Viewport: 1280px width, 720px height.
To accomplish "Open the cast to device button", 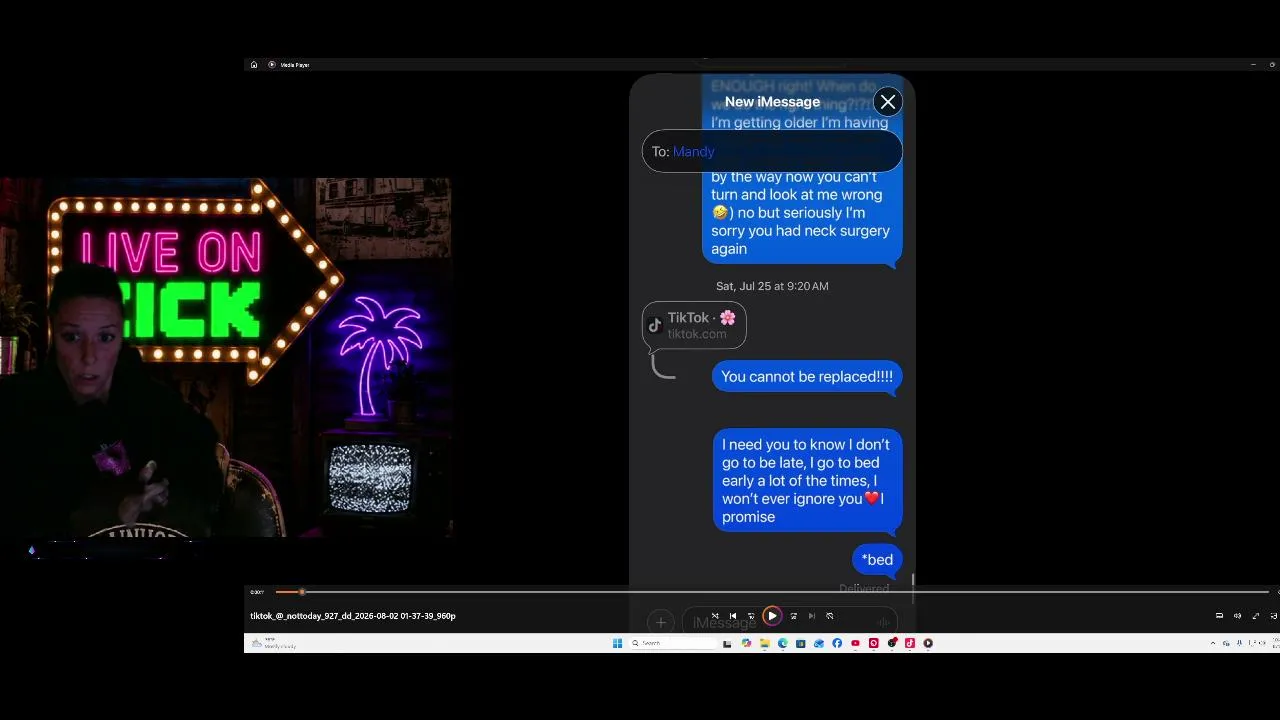I will [x=1273, y=616].
